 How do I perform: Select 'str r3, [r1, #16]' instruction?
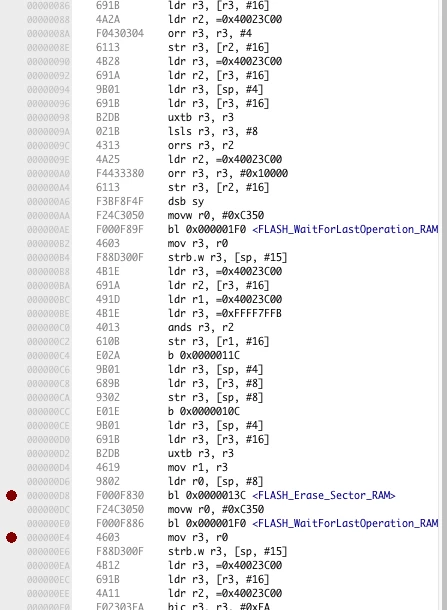tap(219, 342)
